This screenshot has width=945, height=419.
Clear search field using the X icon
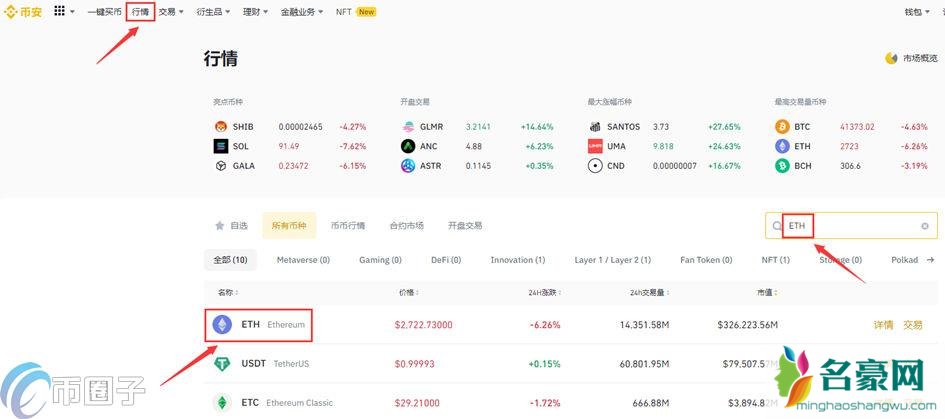click(925, 226)
